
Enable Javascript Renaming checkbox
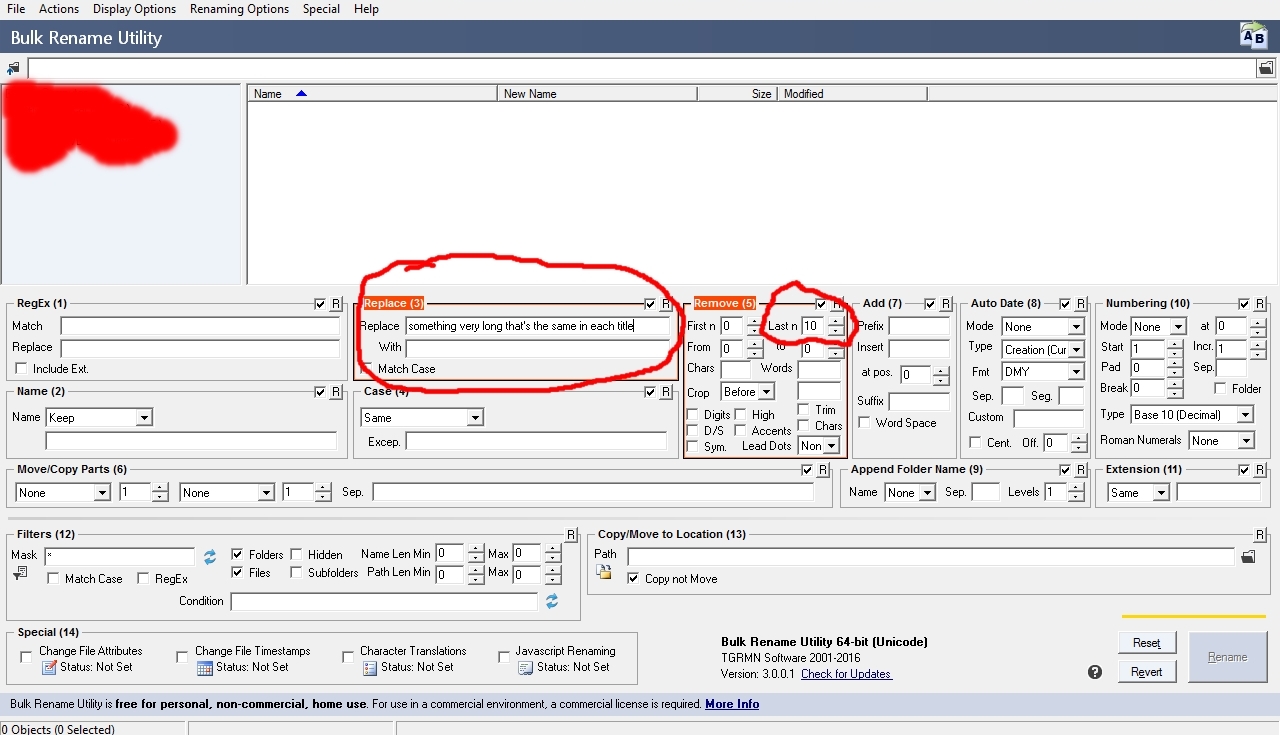point(504,657)
